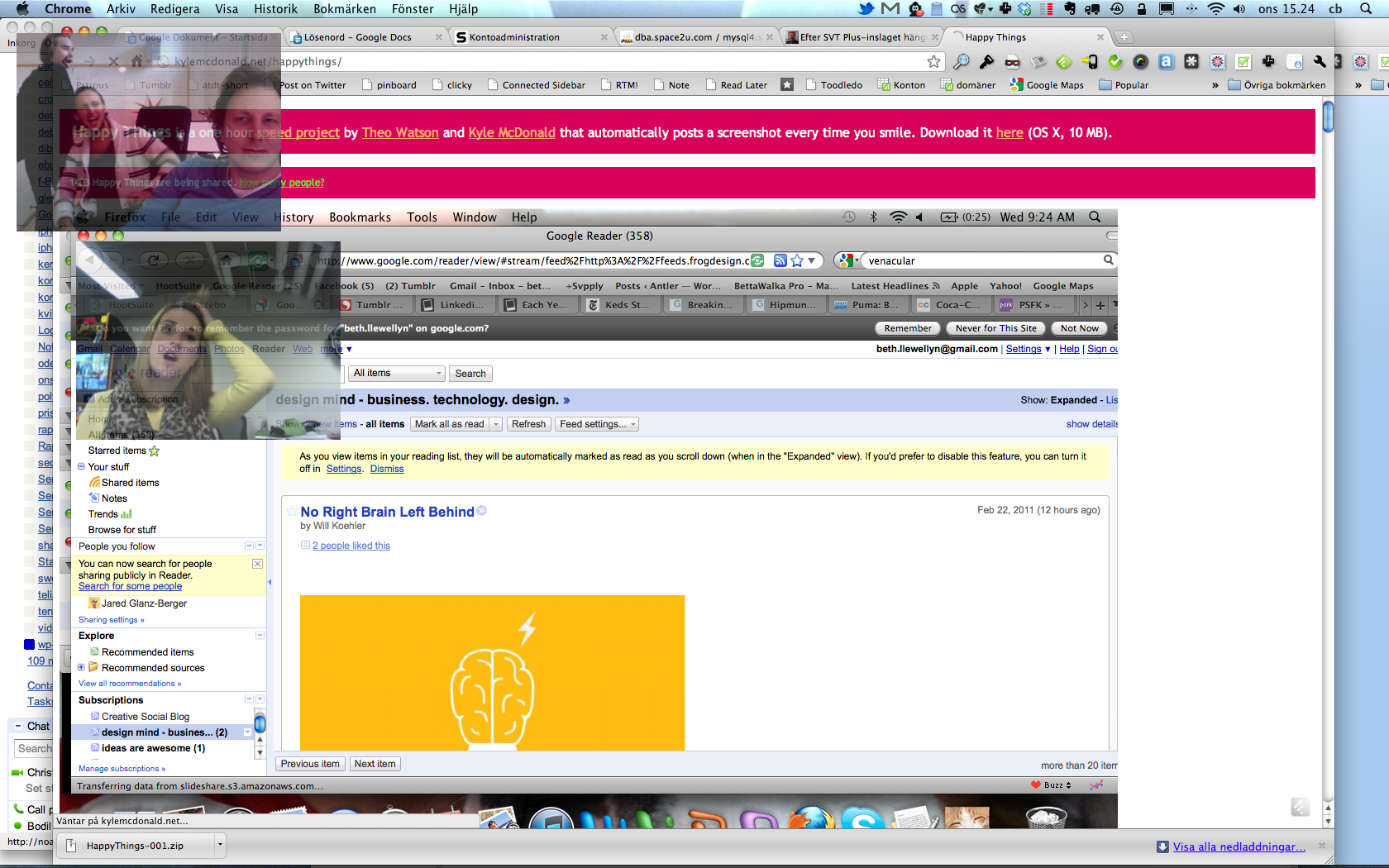1389x868 pixels.
Task: Click the black asterisk extension icon
Action: [1191, 62]
